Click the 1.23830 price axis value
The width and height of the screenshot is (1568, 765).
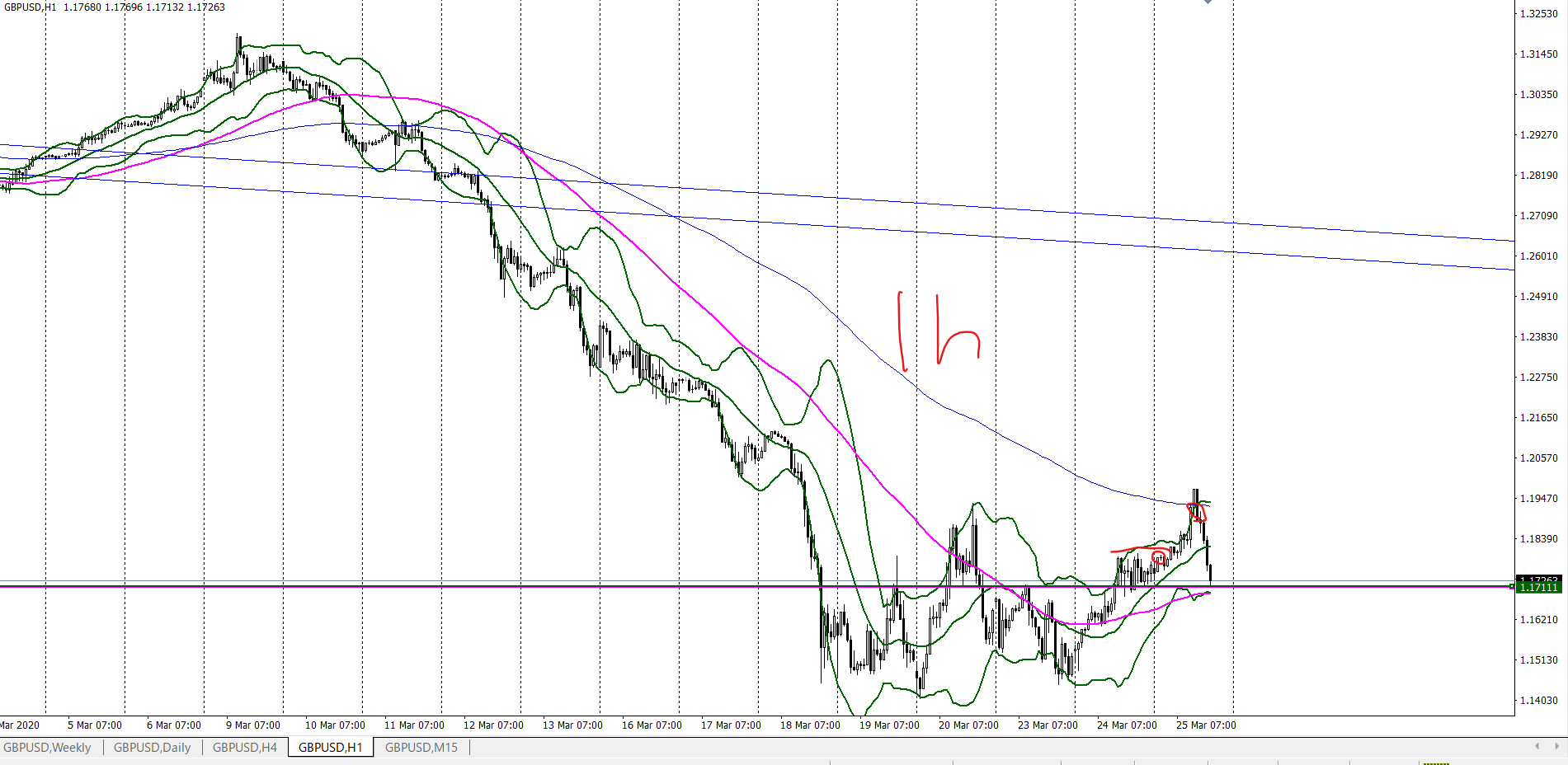1539,337
